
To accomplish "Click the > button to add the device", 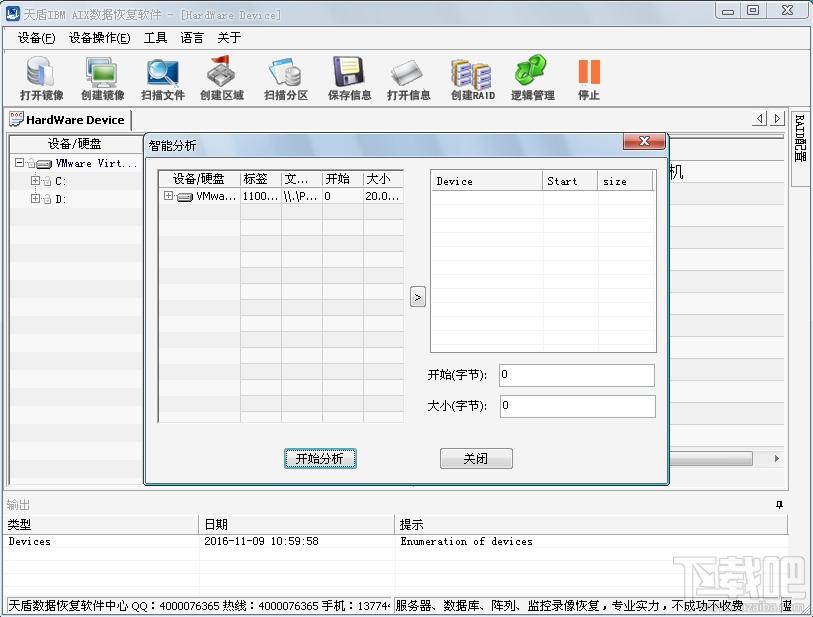I will coord(417,297).
